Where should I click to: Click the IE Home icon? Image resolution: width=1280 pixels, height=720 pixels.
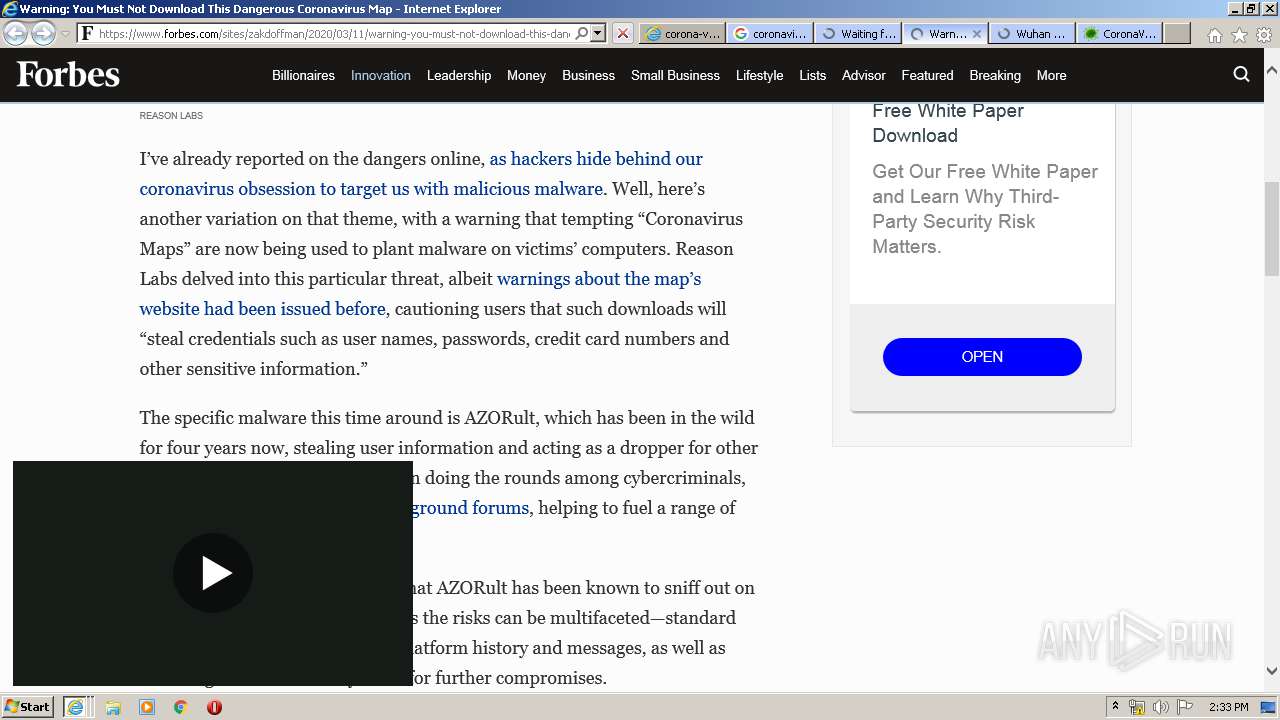click(1214, 34)
